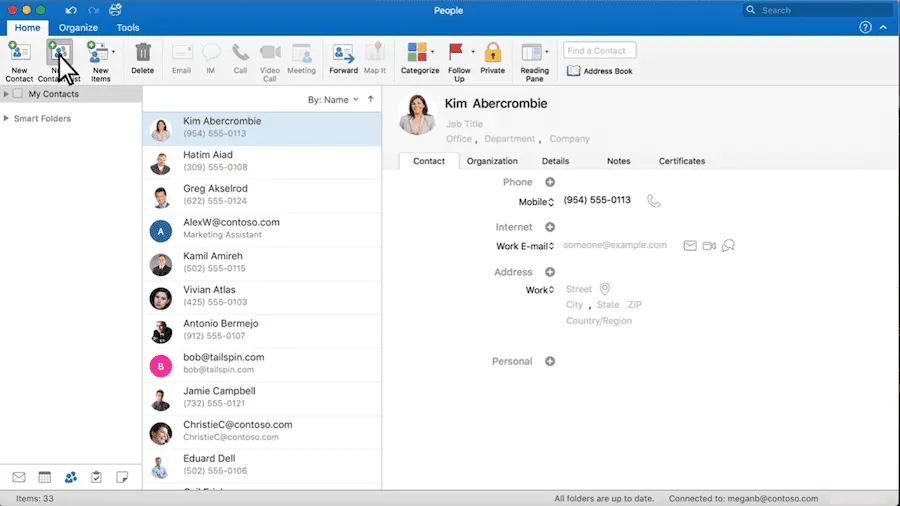Change the Work address type dropdown
900x506 pixels.
pos(540,290)
